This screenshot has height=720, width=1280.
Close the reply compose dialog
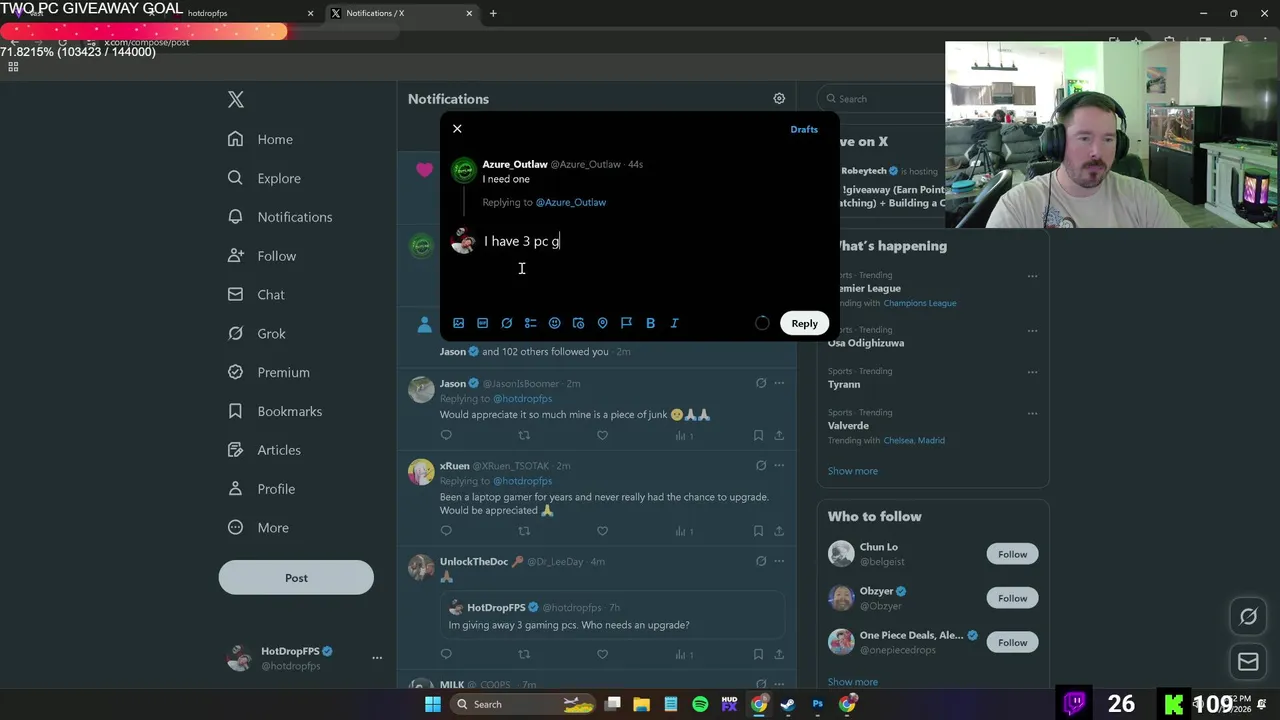[x=457, y=129]
